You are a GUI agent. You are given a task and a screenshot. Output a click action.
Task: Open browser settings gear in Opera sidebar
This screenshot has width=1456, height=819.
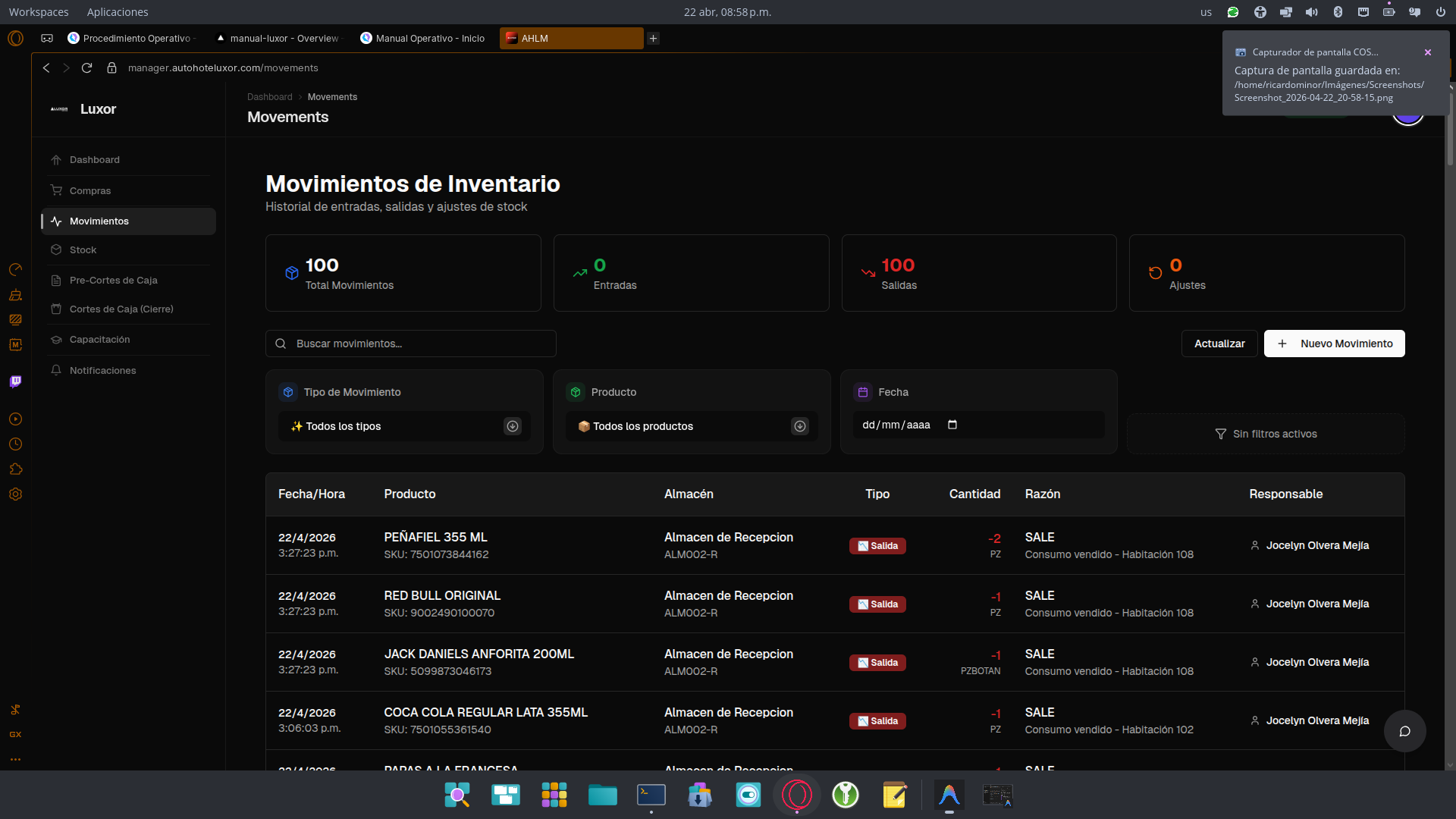[15, 494]
